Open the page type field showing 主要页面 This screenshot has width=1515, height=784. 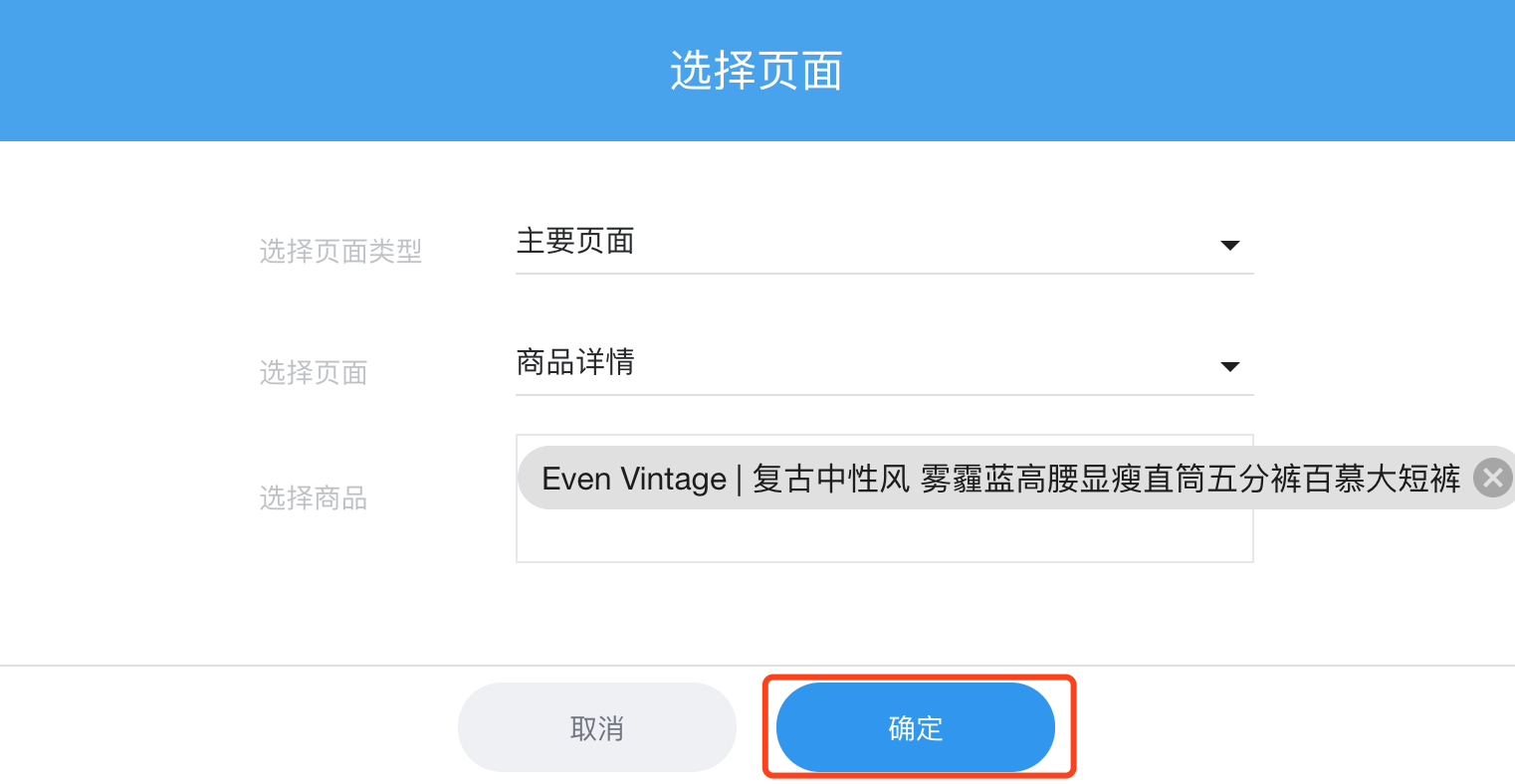[884, 243]
